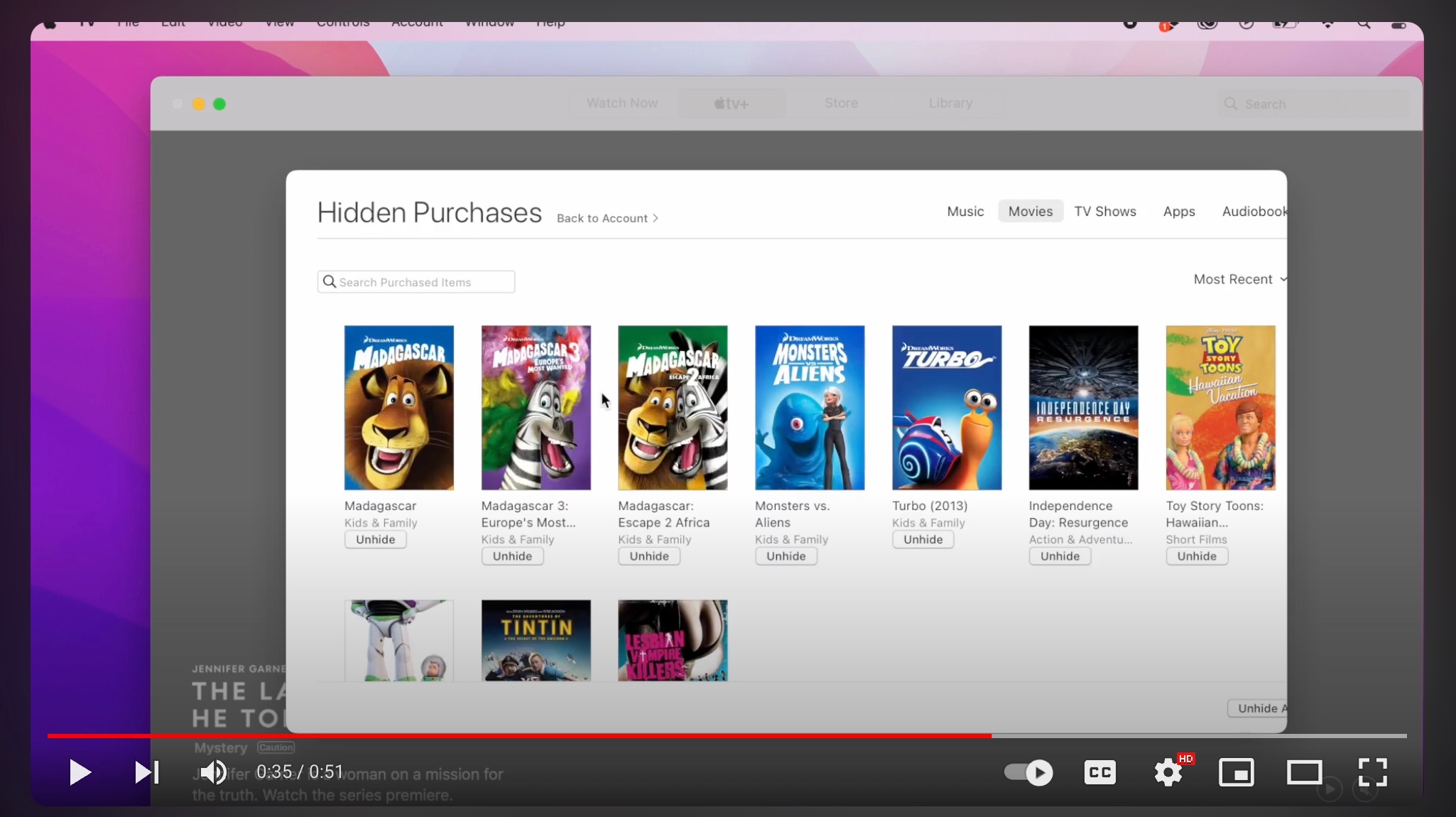
Task: Toggle closed captions on
Action: click(1099, 772)
